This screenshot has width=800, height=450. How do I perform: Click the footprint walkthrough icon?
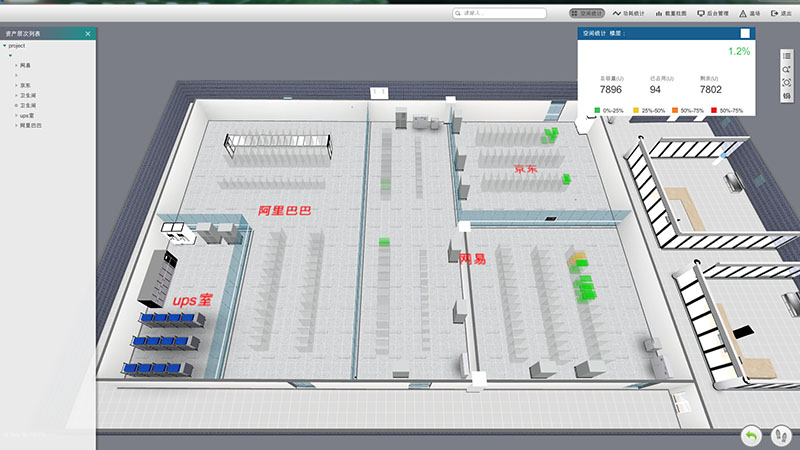coord(780,436)
